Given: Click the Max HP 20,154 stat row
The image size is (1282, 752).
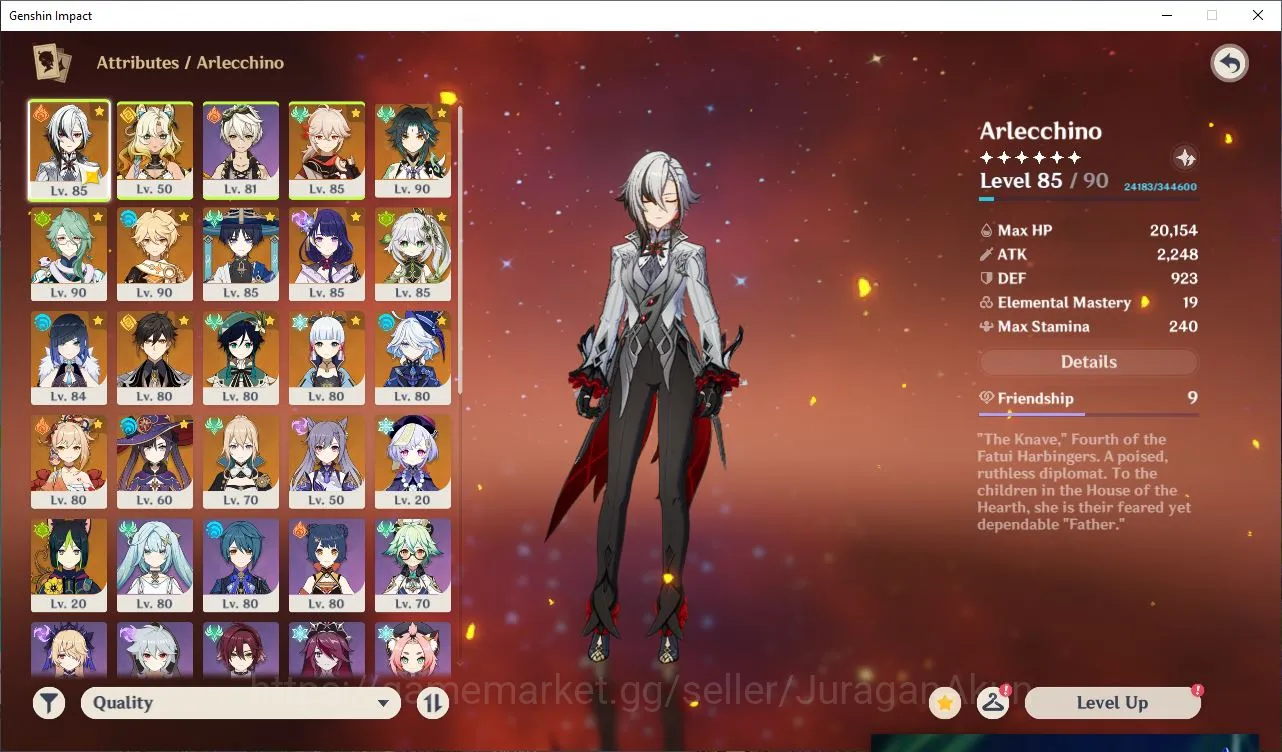Looking at the screenshot, I should point(1088,230).
